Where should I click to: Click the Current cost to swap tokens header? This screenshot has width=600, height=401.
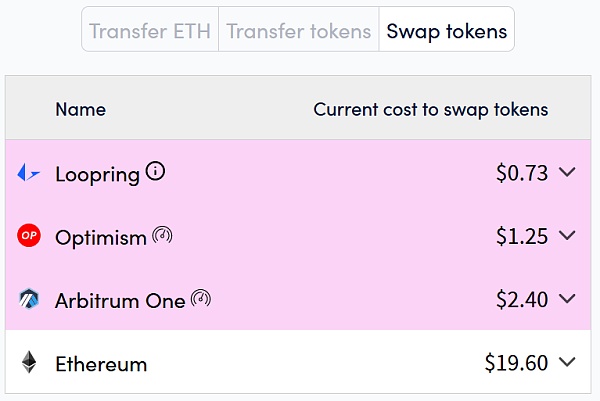(x=431, y=109)
